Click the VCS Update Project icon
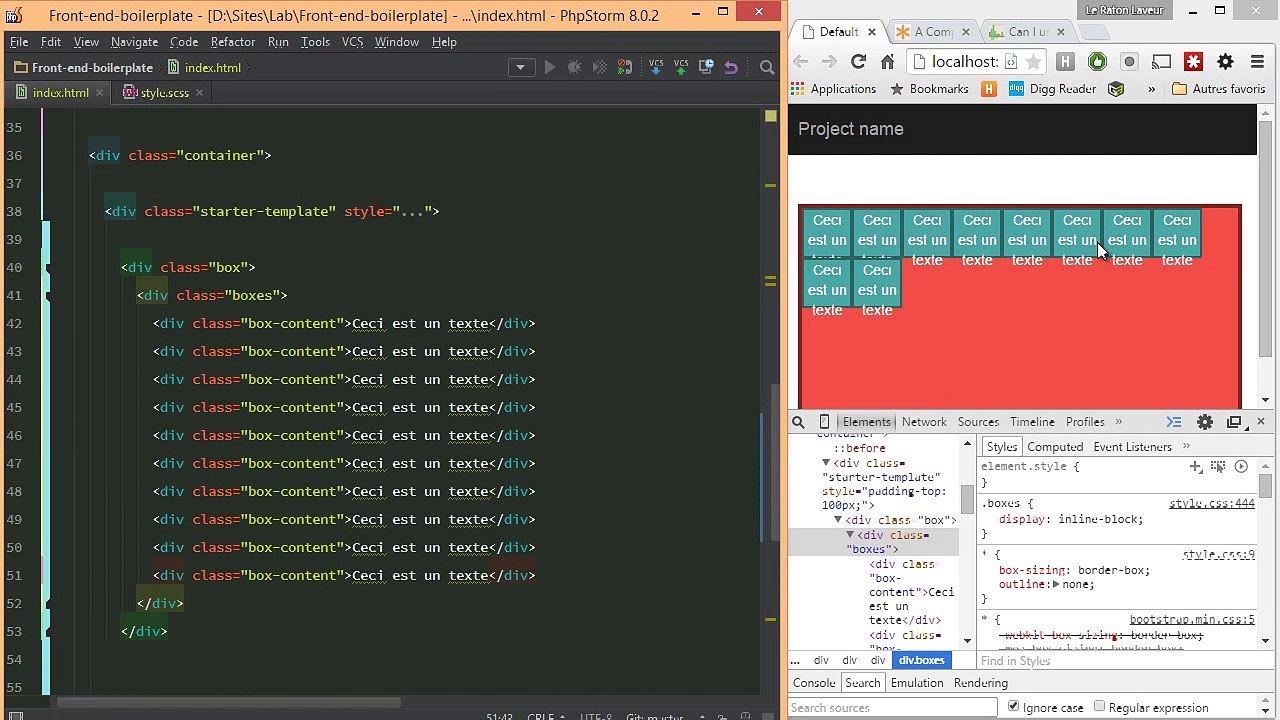The image size is (1280, 720). 656,68
